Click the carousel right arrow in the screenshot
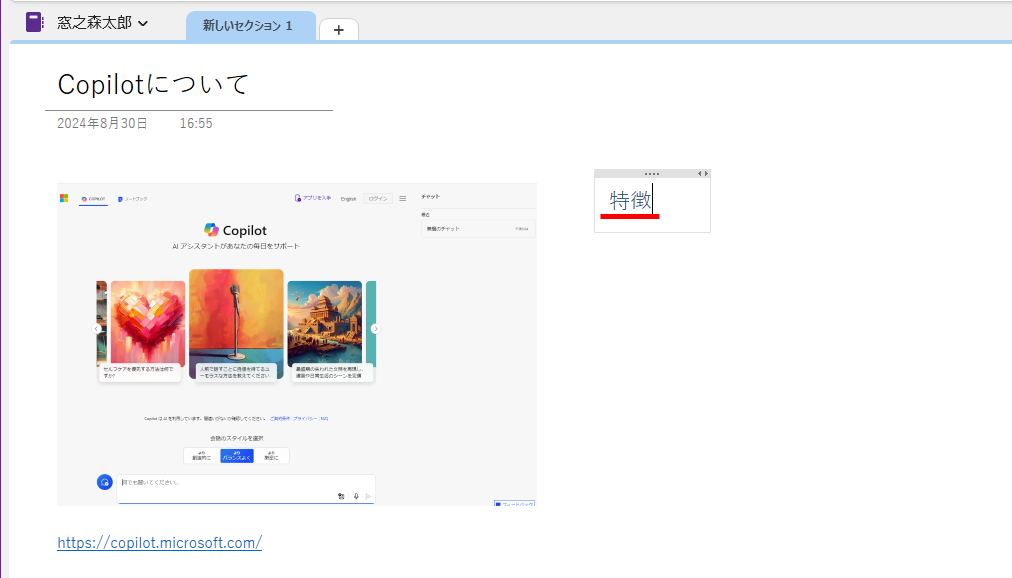1012x578 pixels. [375, 328]
